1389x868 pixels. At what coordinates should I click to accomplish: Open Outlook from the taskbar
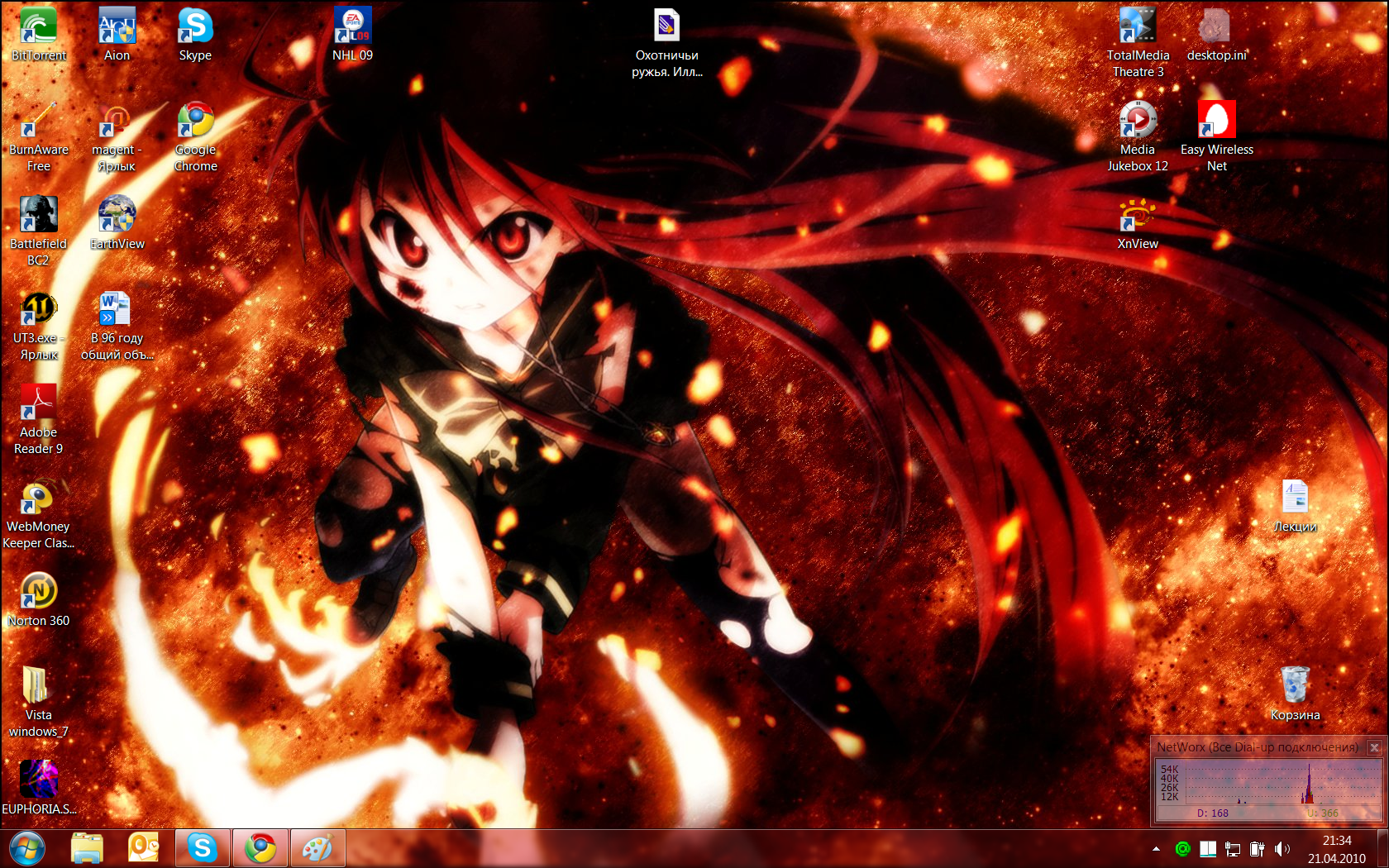click(144, 849)
